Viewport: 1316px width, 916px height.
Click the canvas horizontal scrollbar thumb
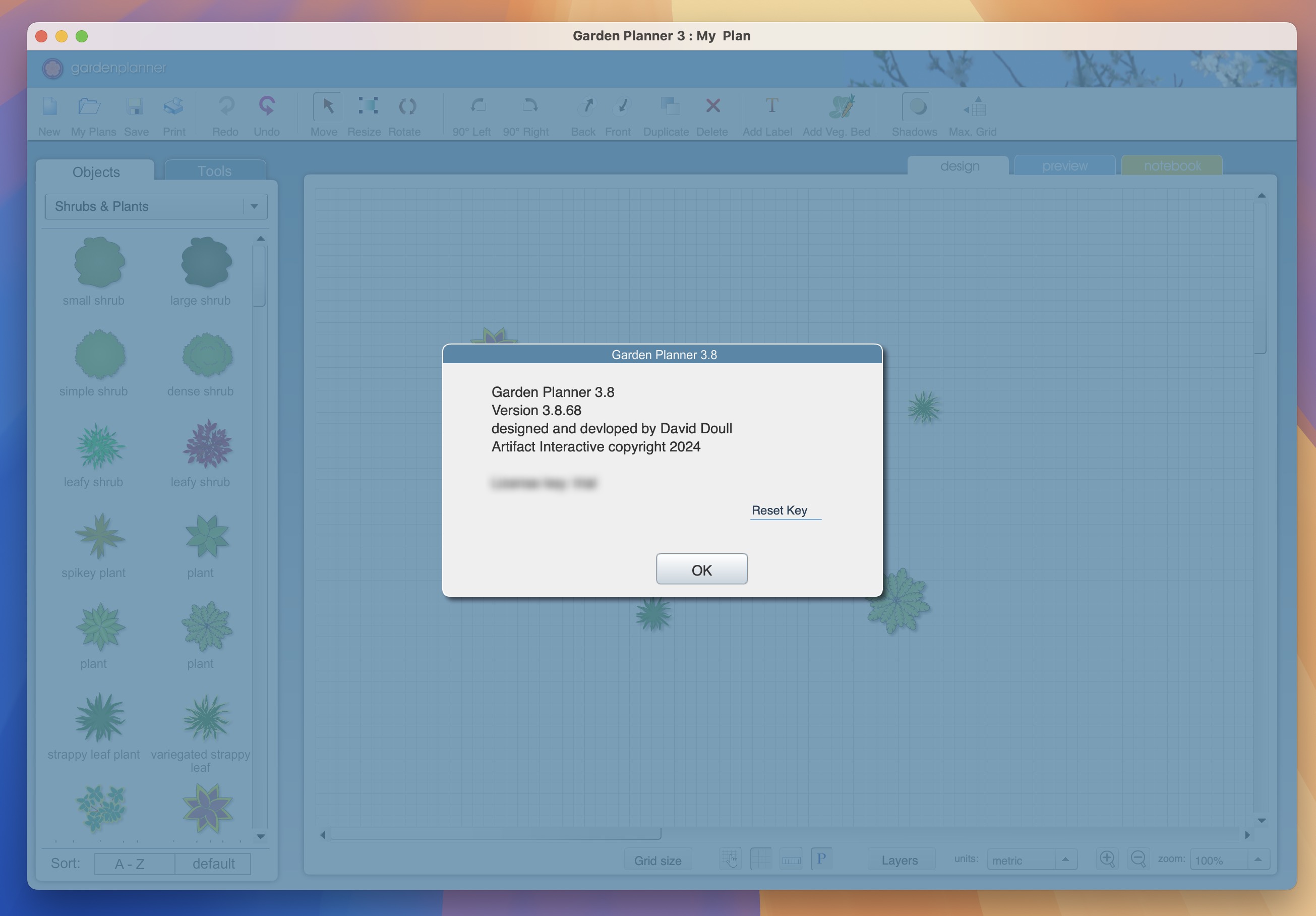click(x=496, y=834)
